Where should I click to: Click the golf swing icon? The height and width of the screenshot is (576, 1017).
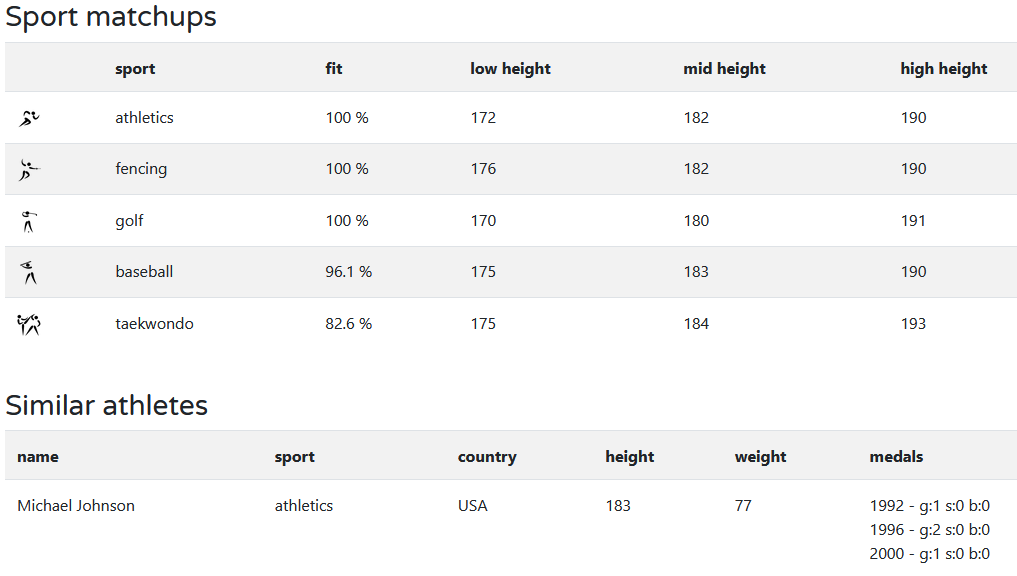coord(28,221)
